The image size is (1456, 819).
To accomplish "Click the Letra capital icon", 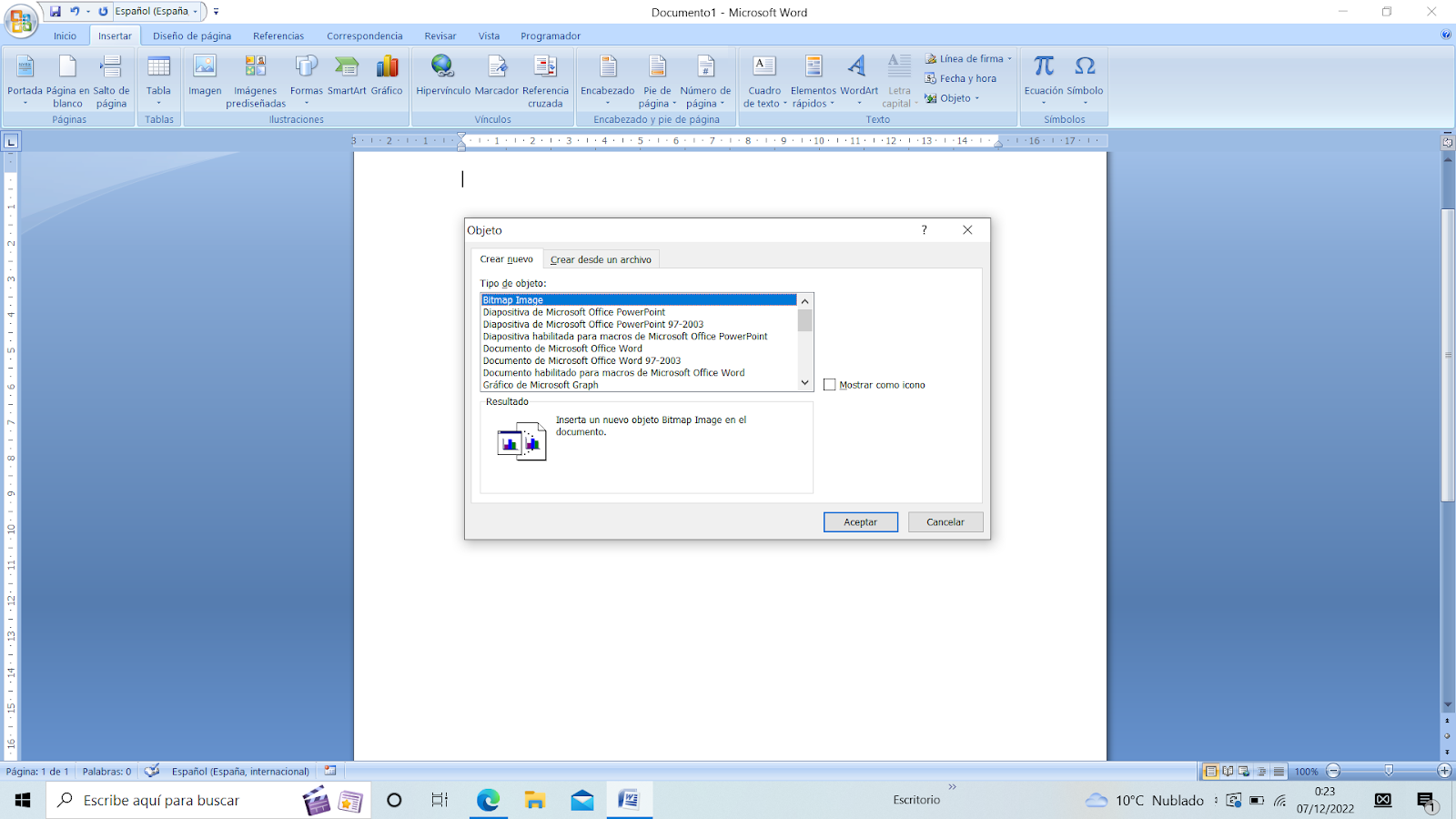I will 899,67.
